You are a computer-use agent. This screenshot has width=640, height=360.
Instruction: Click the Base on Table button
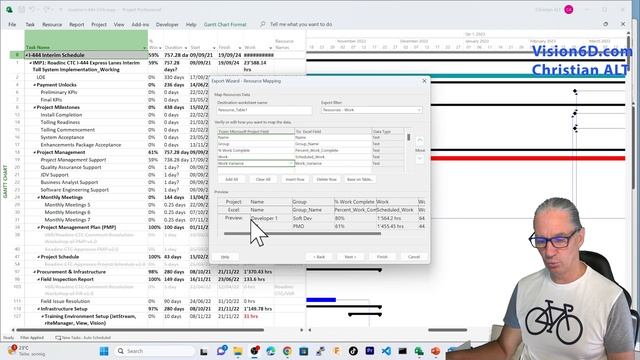[360, 180]
